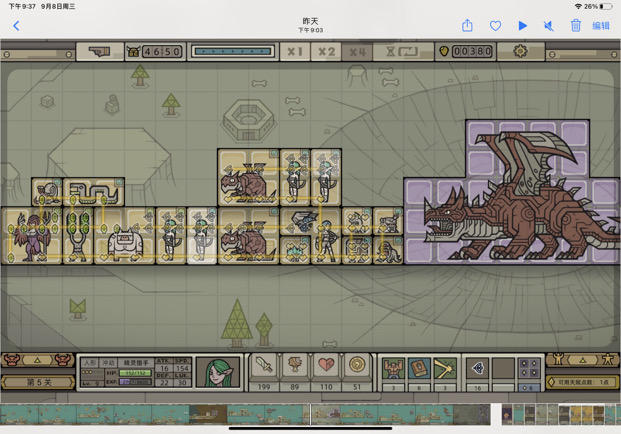Click the heart health stat icon
Image resolution: width=621 pixels, height=434 pixels.
coord(326,365)
